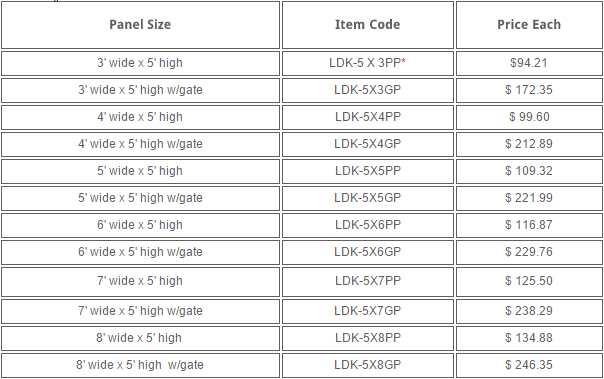Click the Item Code column header
This screenshot has height=379, width=604.
tap(367, 25)
